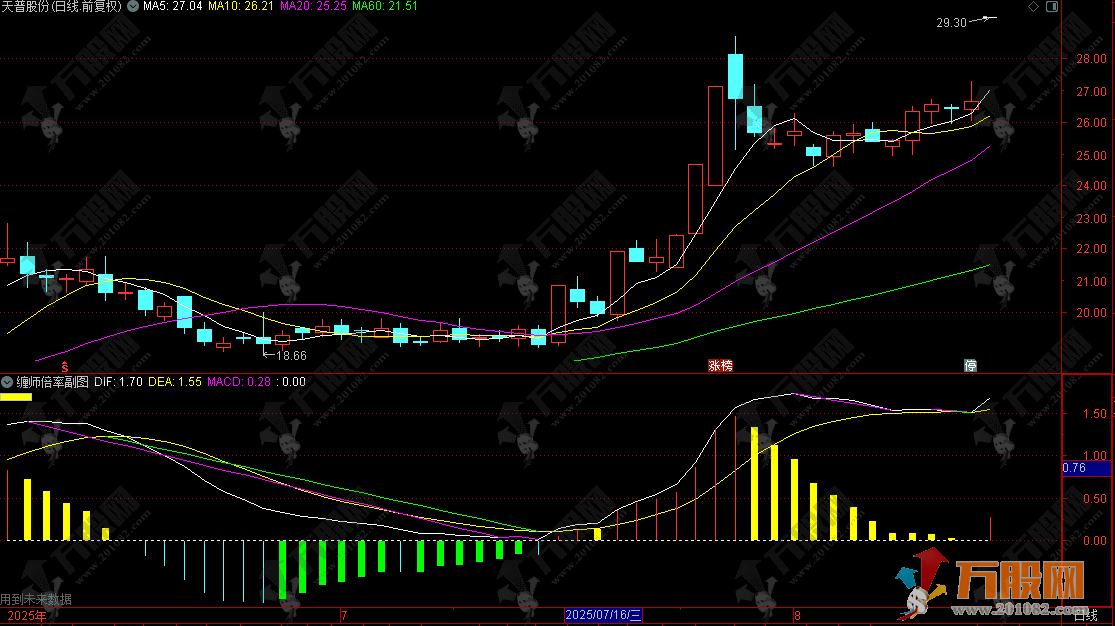Click the MA10: 26.21 label

pyautogui.click(x=241, y=6)
